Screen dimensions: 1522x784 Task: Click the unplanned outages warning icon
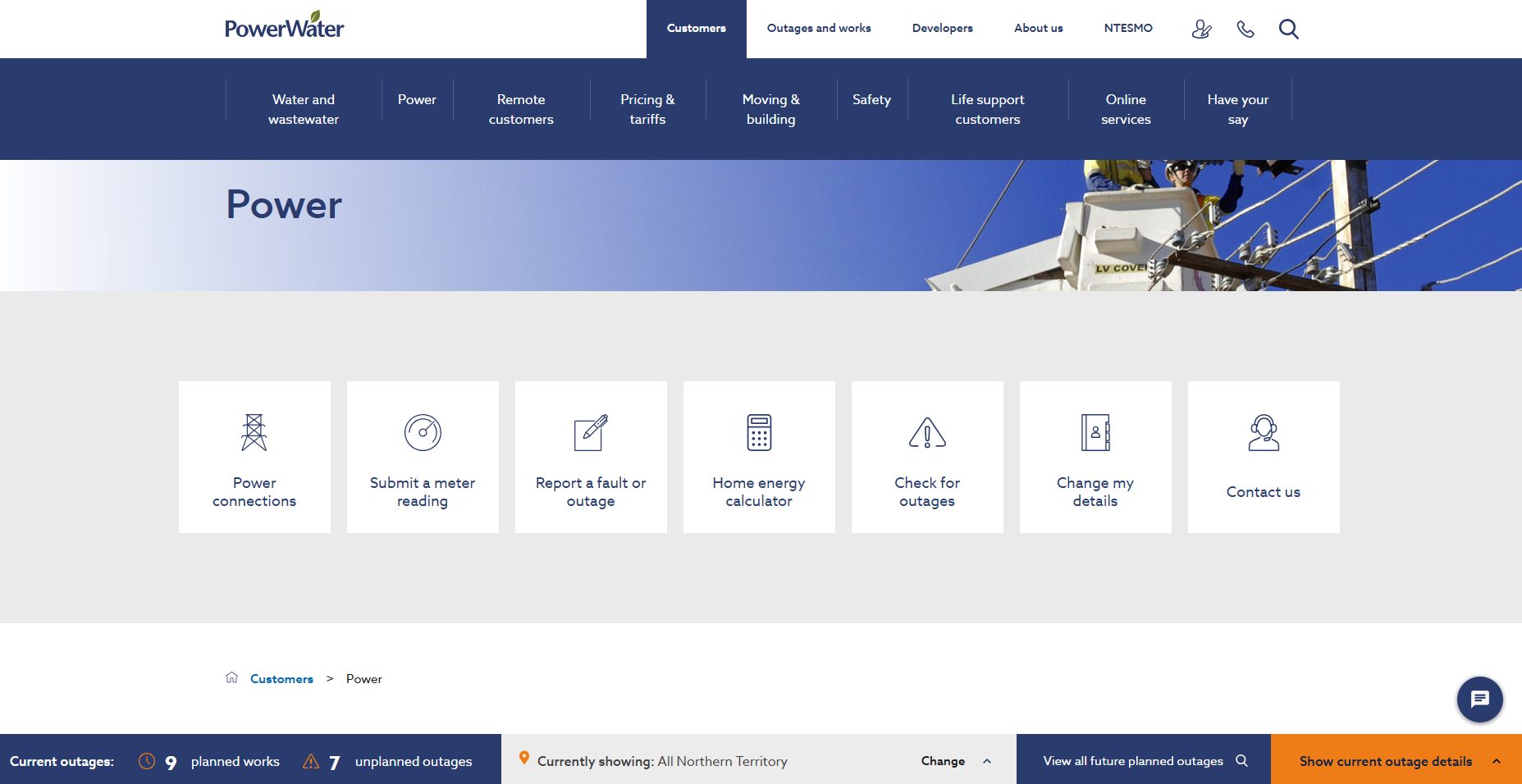[x=311, y=761]
